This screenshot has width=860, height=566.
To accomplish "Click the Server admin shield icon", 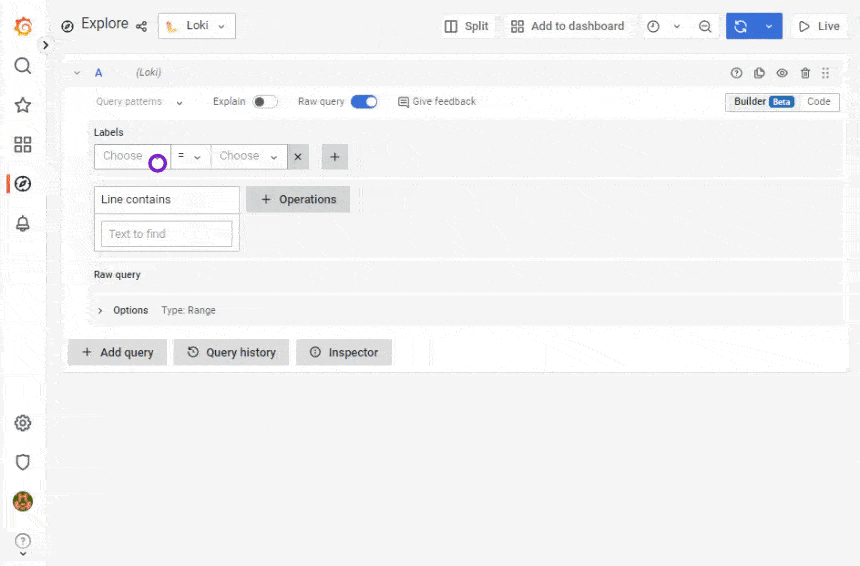I will point(22,462).
